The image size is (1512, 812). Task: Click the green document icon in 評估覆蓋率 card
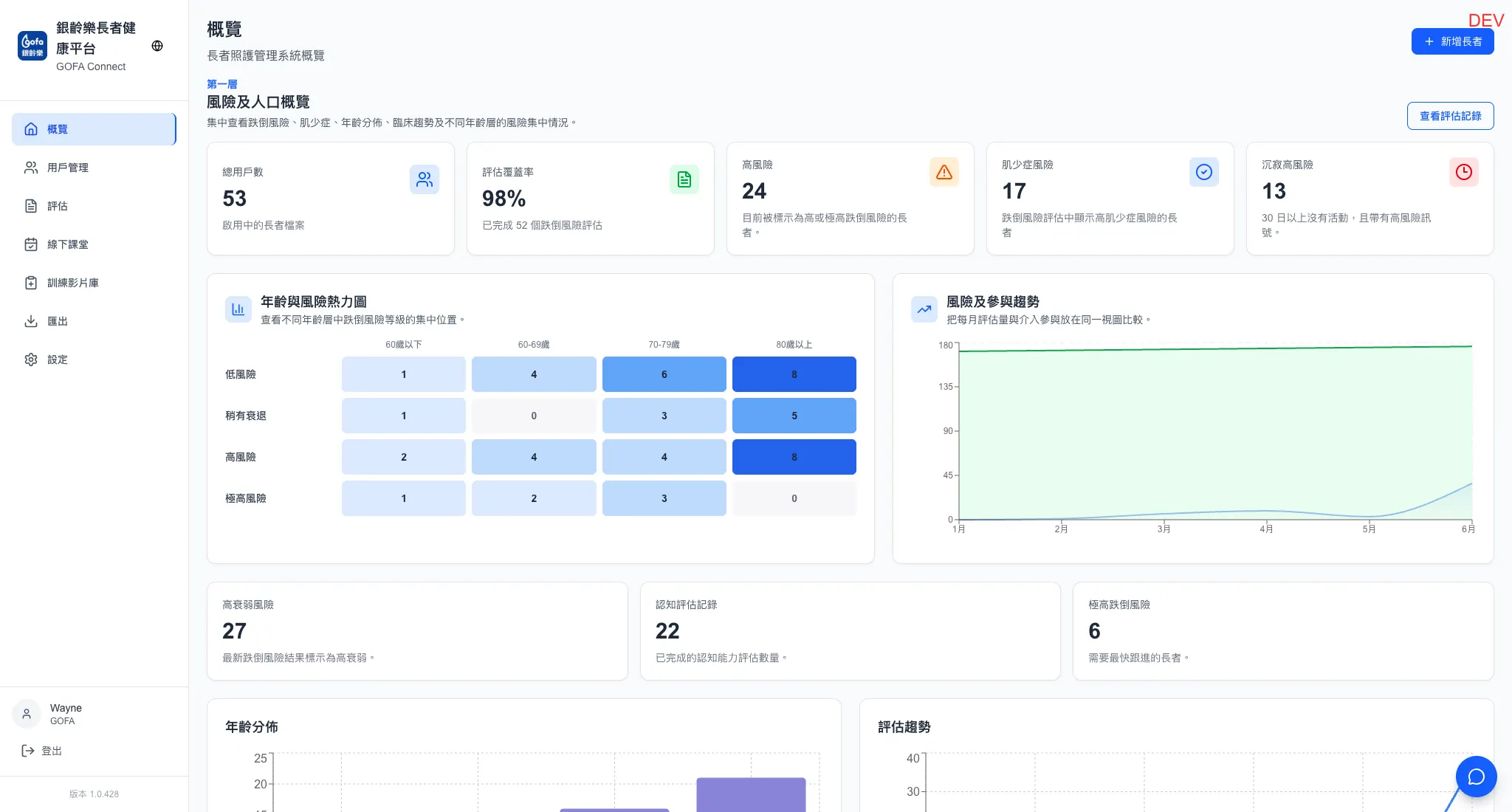[x=684, y=179]
